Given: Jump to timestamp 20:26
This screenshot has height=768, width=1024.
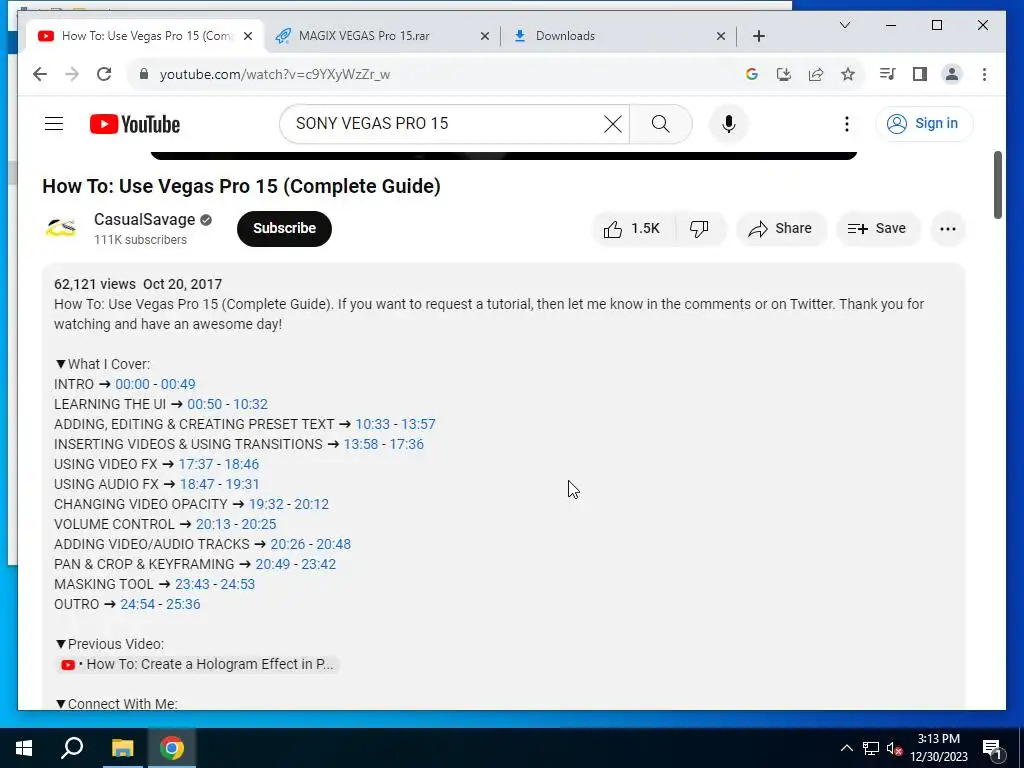Looking at the screenshot, I should [x=288, y=545].
